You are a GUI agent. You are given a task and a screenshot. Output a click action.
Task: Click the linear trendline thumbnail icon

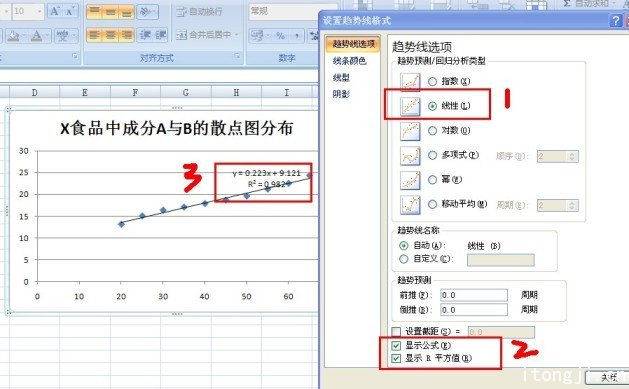[410, 106]
